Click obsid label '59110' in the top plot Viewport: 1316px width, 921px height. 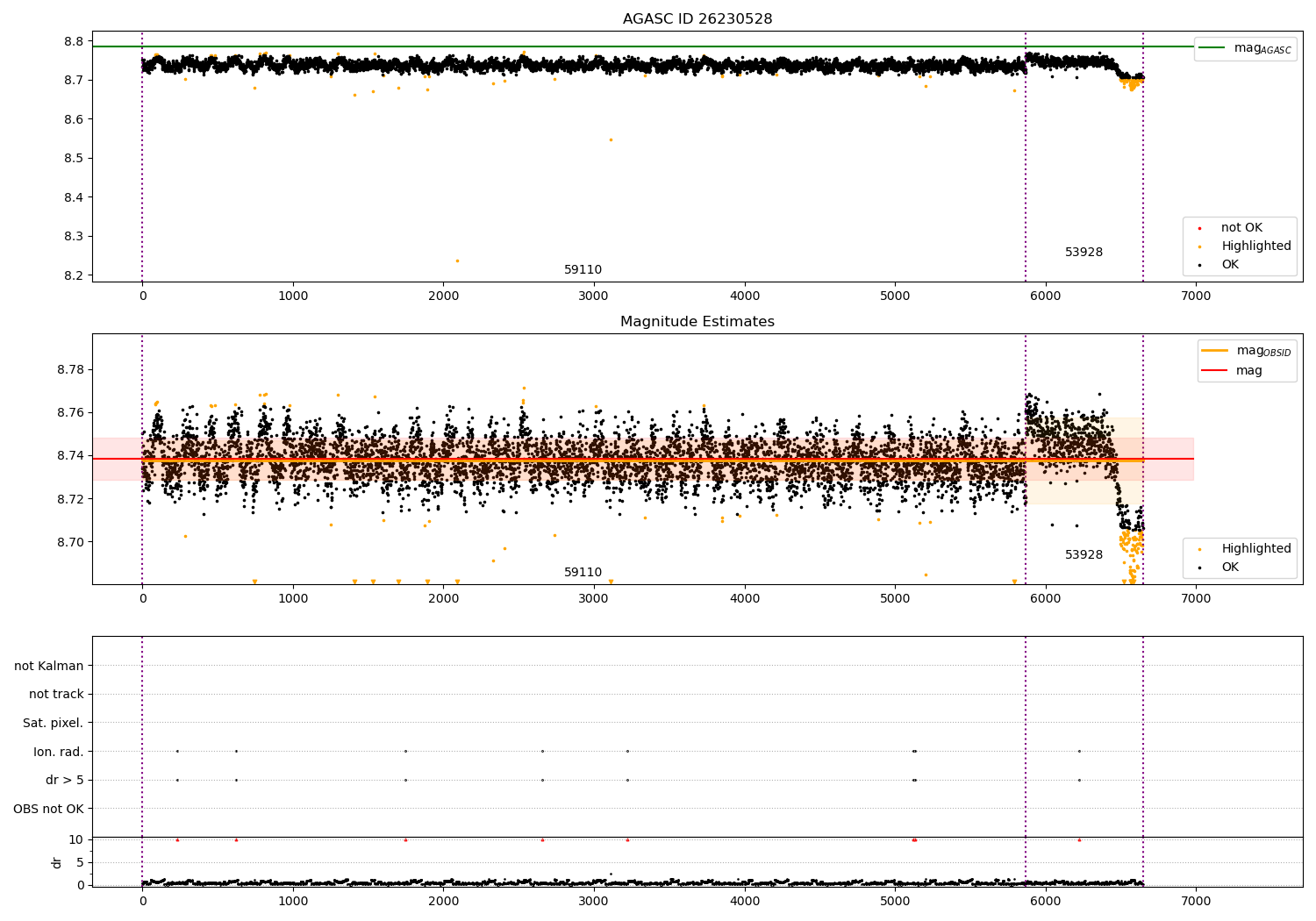pos(583,270)
